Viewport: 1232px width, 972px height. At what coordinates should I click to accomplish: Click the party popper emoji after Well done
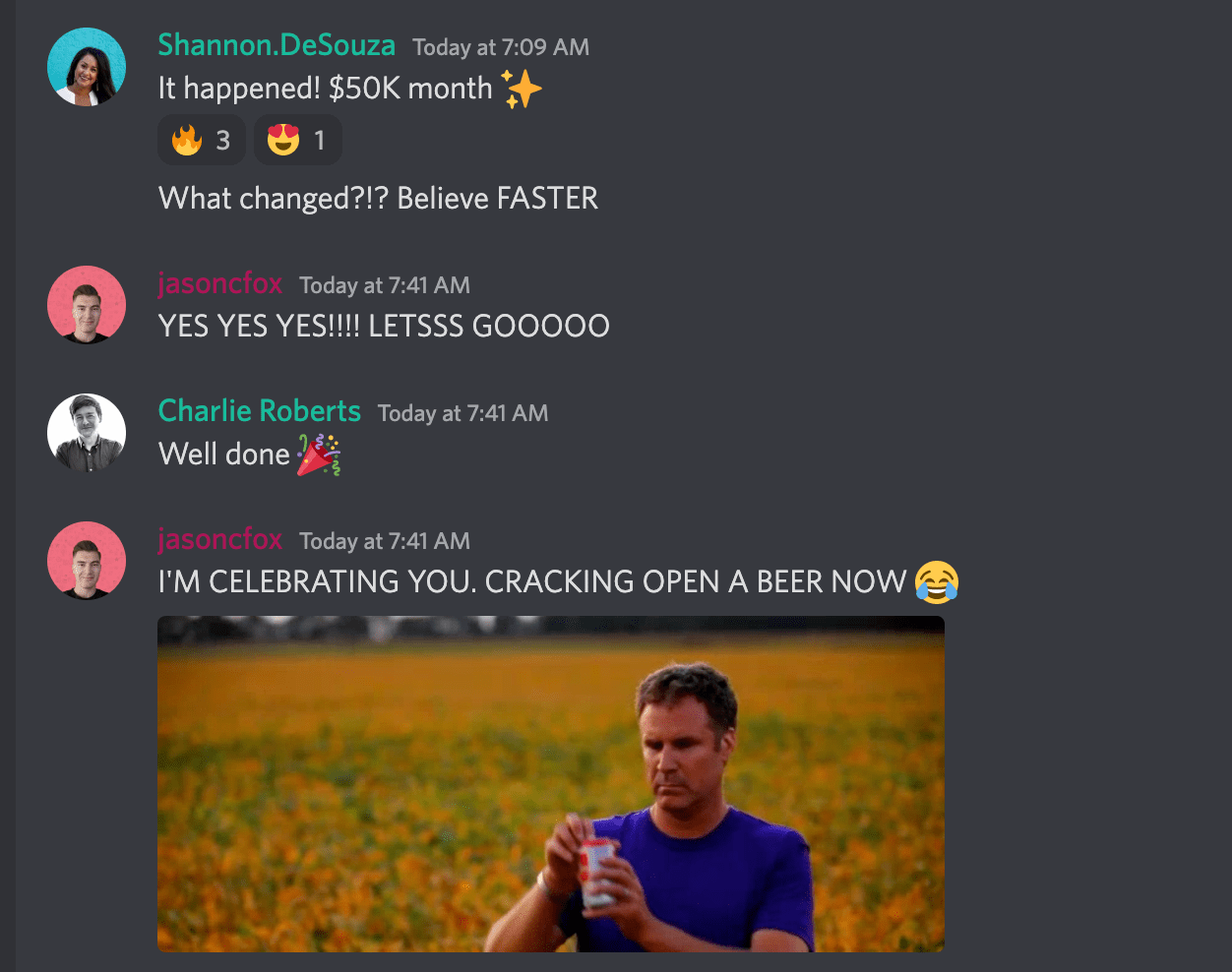point(319,455)
